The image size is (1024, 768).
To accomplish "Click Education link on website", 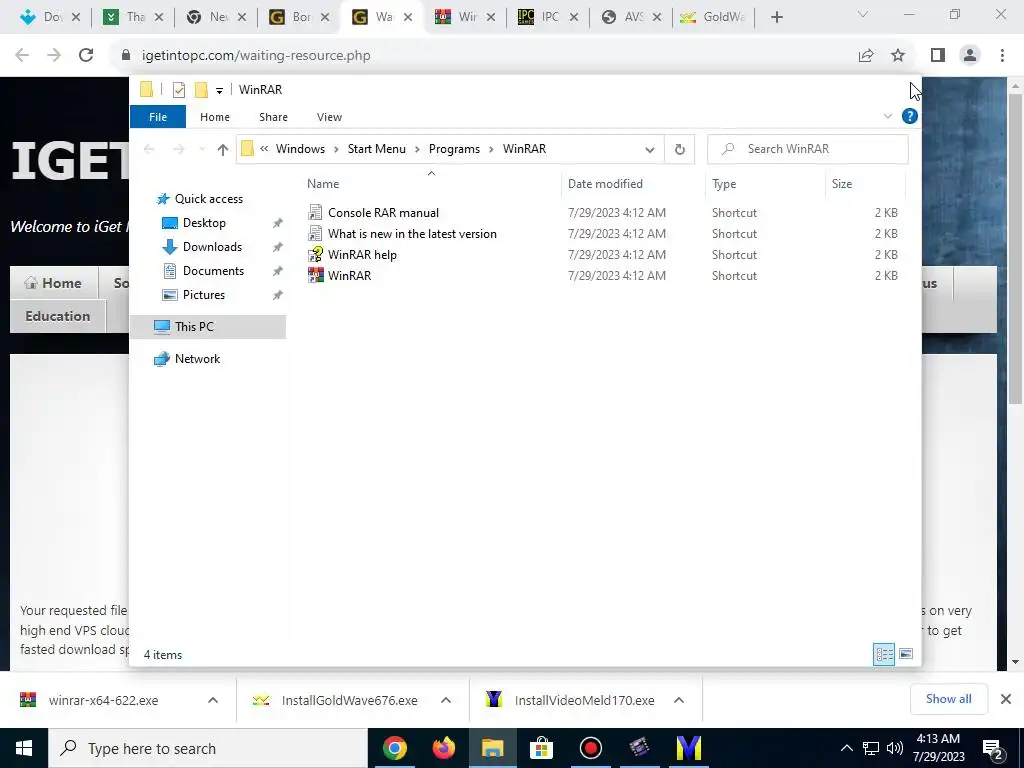I will pos(57,316).
